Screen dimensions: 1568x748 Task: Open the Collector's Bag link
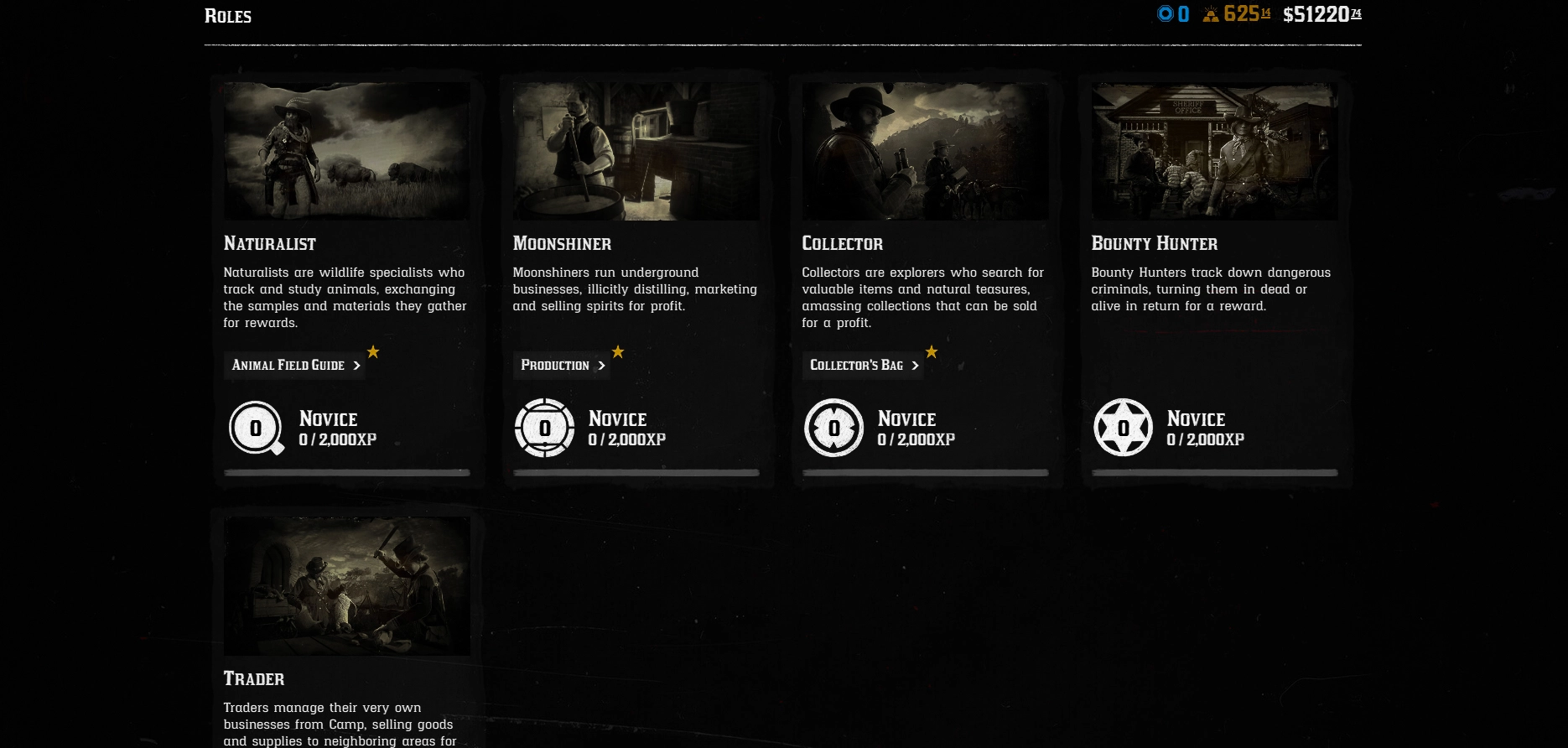pos(863,366)
